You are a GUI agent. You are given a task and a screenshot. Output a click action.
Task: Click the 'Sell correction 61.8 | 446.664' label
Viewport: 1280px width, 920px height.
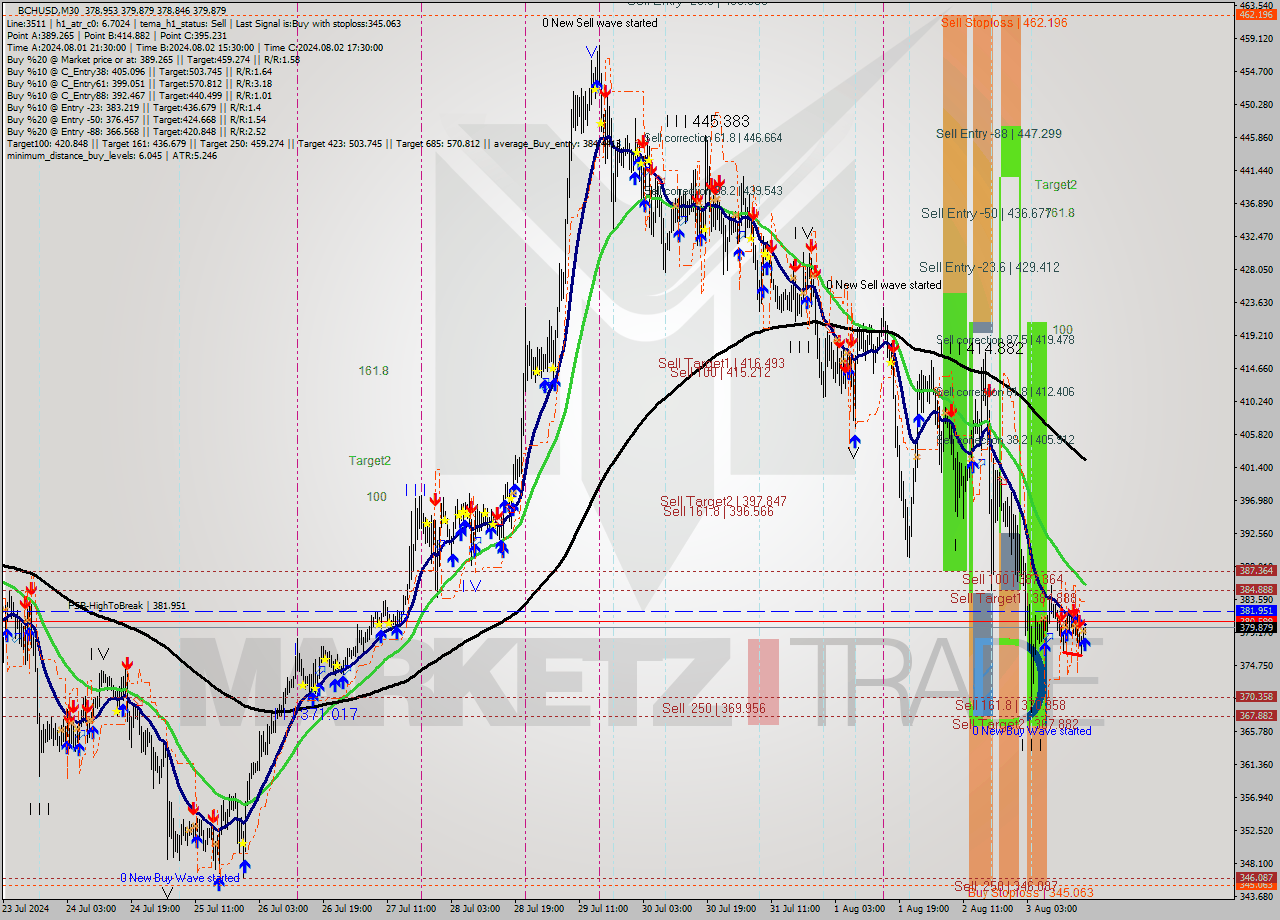[713, 138]
